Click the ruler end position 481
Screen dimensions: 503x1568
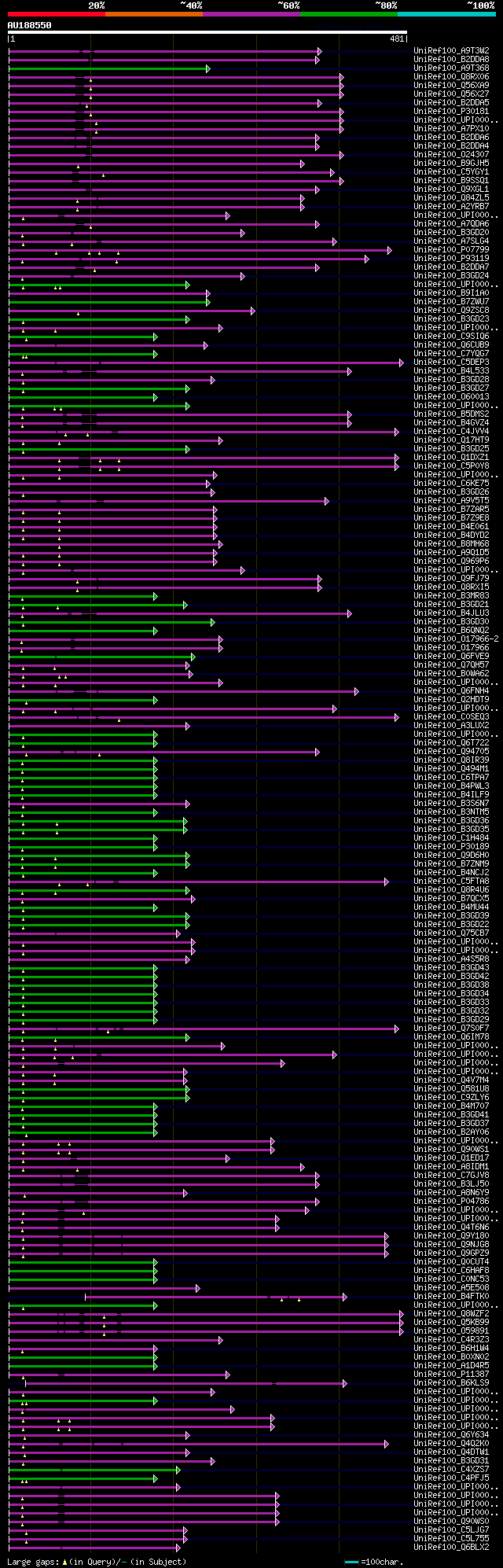click(396, 39)
